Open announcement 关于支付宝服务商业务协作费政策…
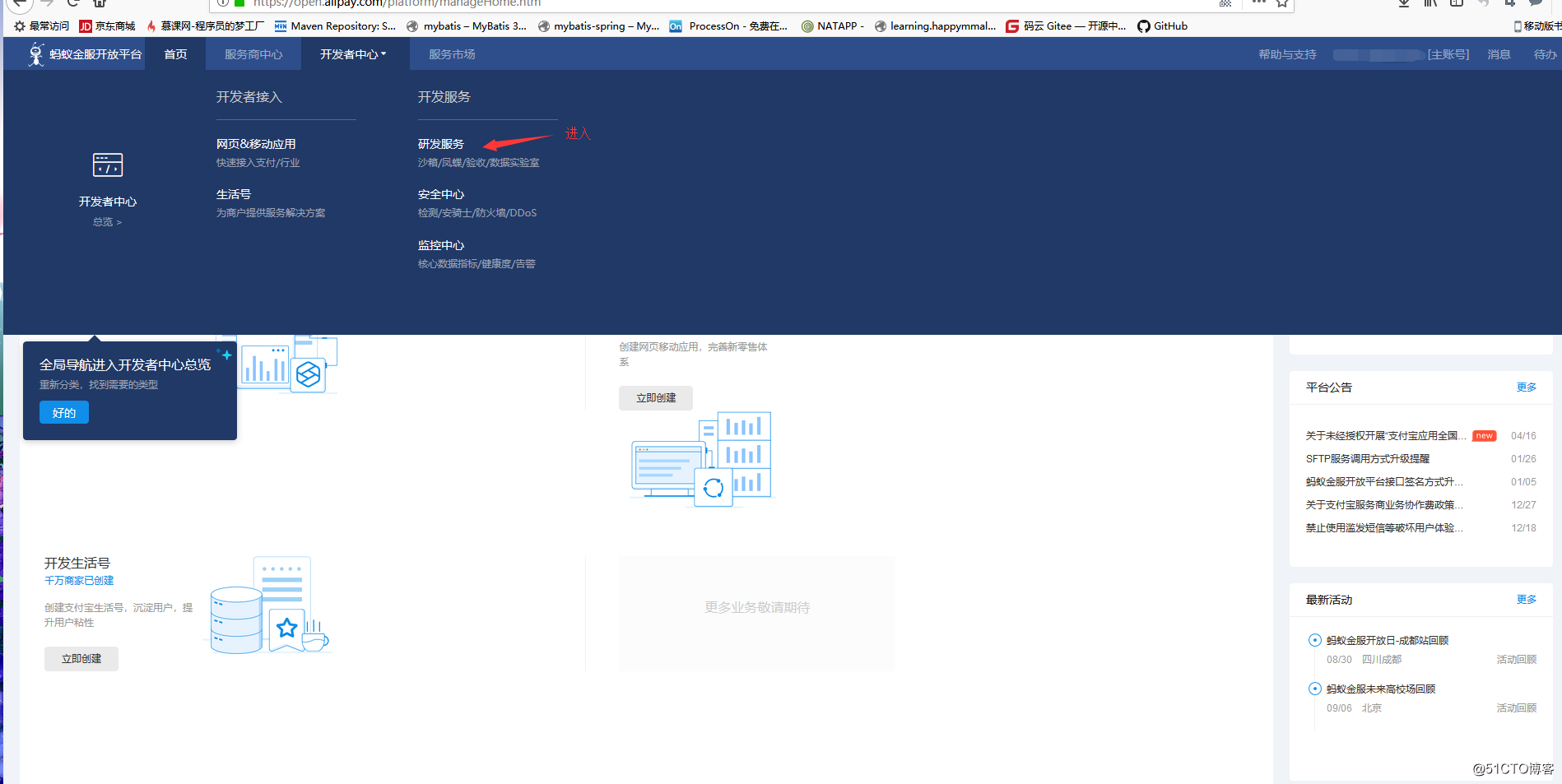 (1384, 505)
